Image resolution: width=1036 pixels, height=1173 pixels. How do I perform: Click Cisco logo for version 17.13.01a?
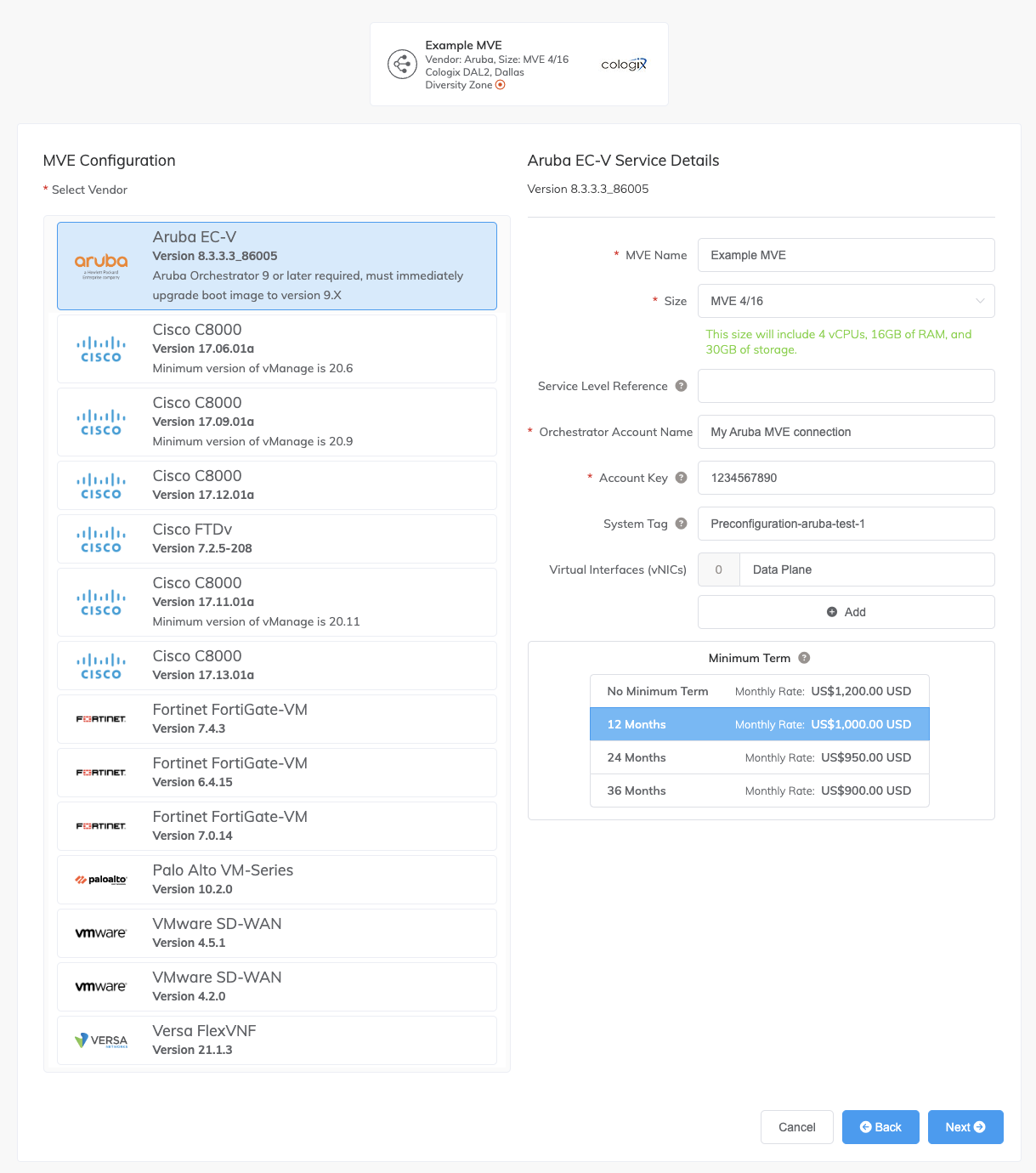click(101, 666)
